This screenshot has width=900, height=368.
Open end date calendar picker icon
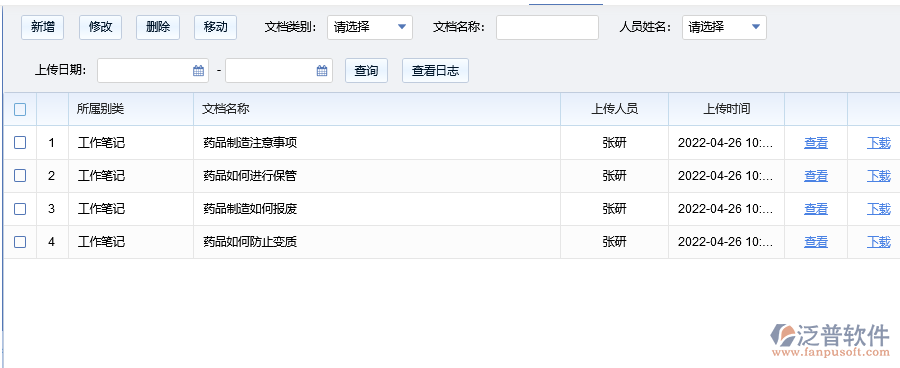(x=322, y=71)
